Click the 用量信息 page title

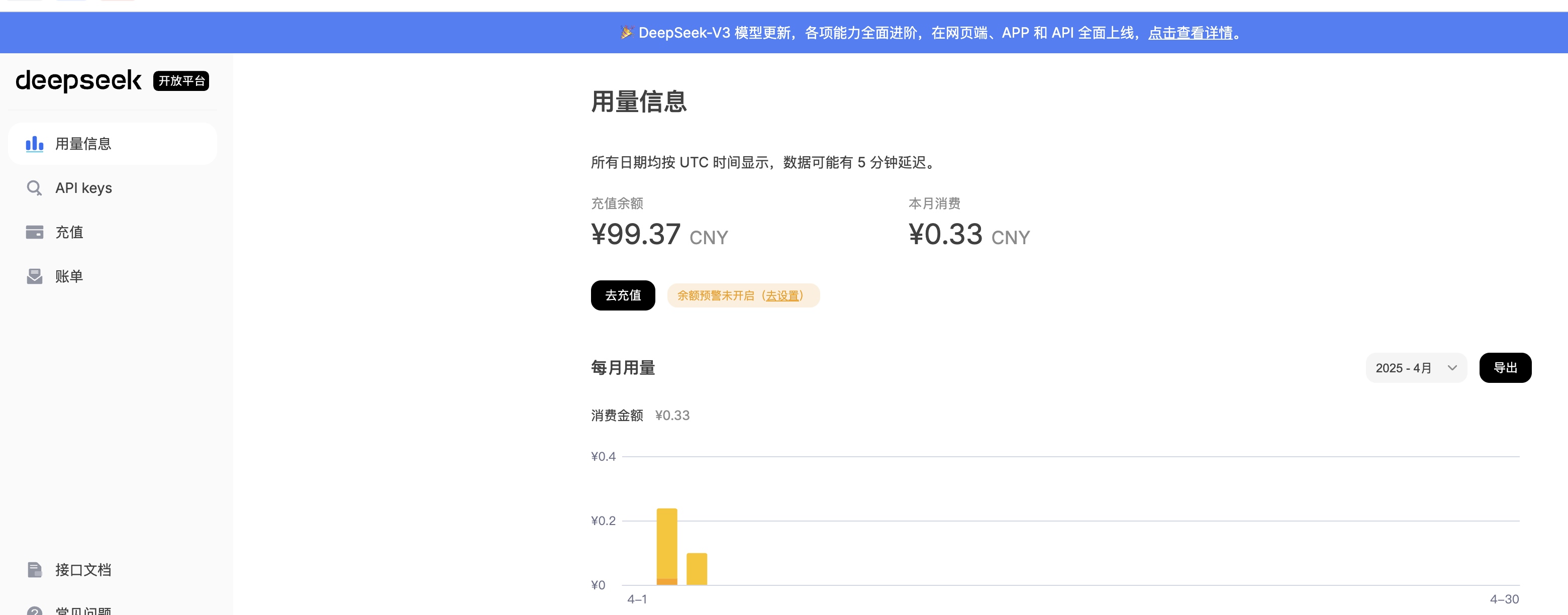(x=639, y=101)
